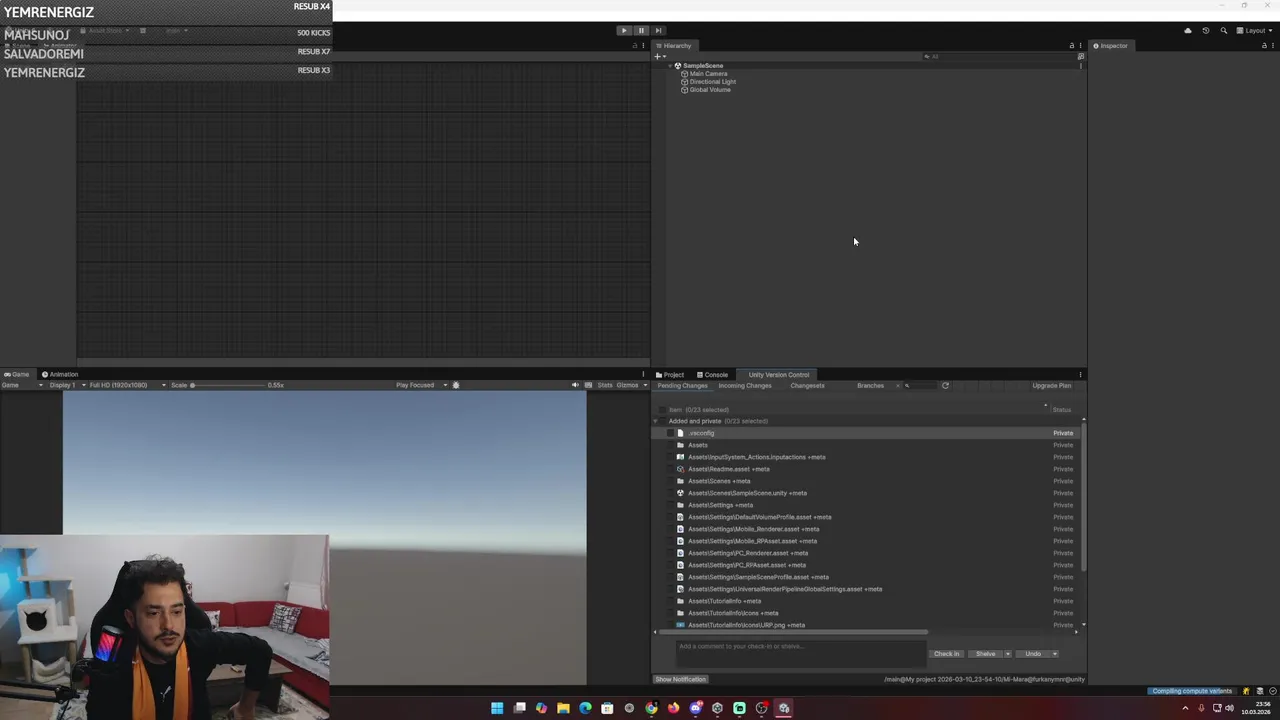Switch to the Console tab
Screen dimensions: 1280x720
(713, 375)
